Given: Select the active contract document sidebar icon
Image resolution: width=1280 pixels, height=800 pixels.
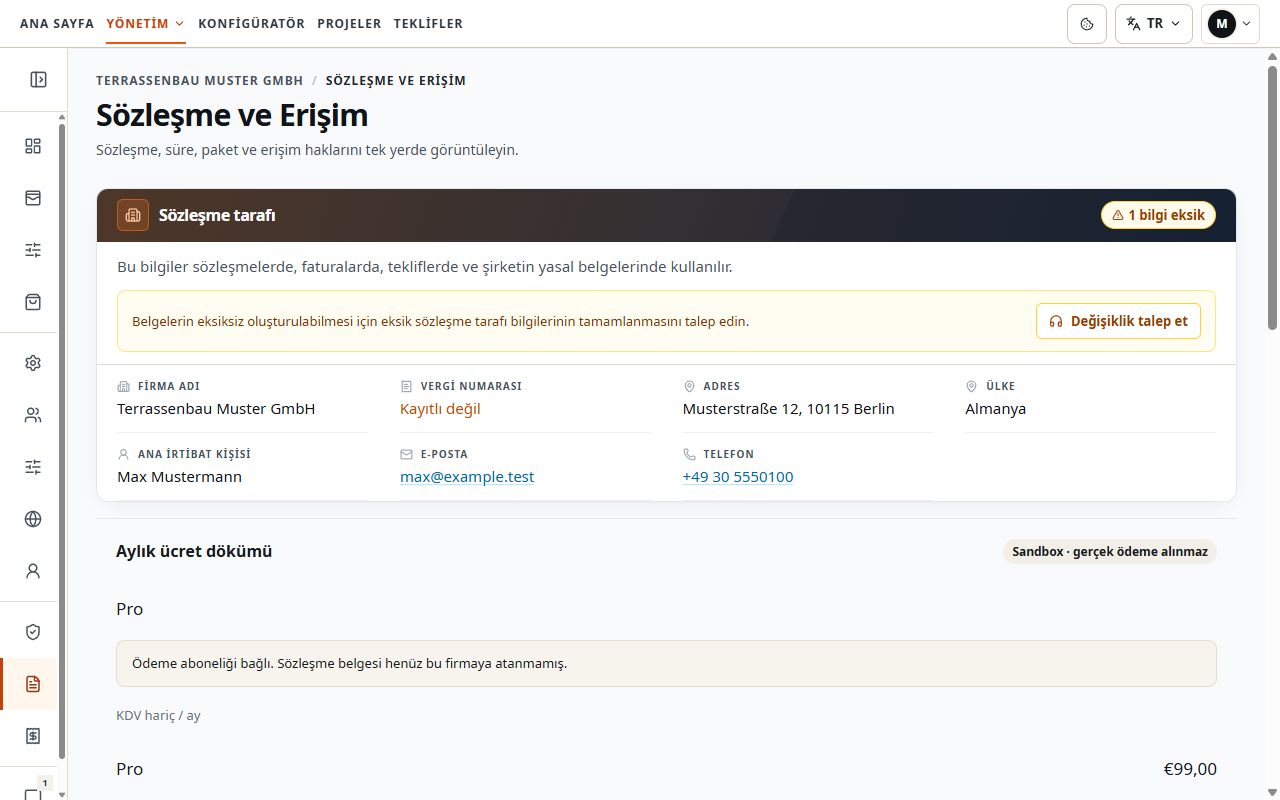Looking at the screenshot, I should click(x=33, y=684).
